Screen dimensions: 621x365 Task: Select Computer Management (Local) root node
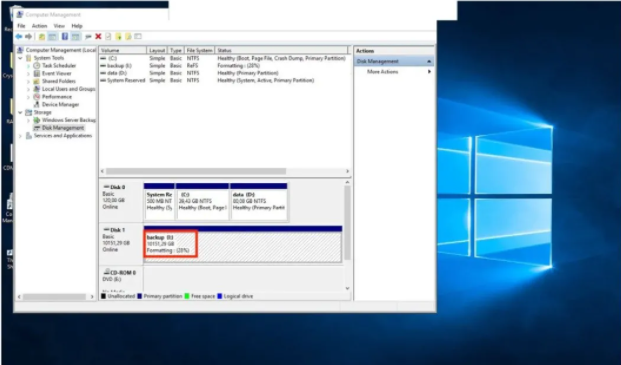pos(61,50)
